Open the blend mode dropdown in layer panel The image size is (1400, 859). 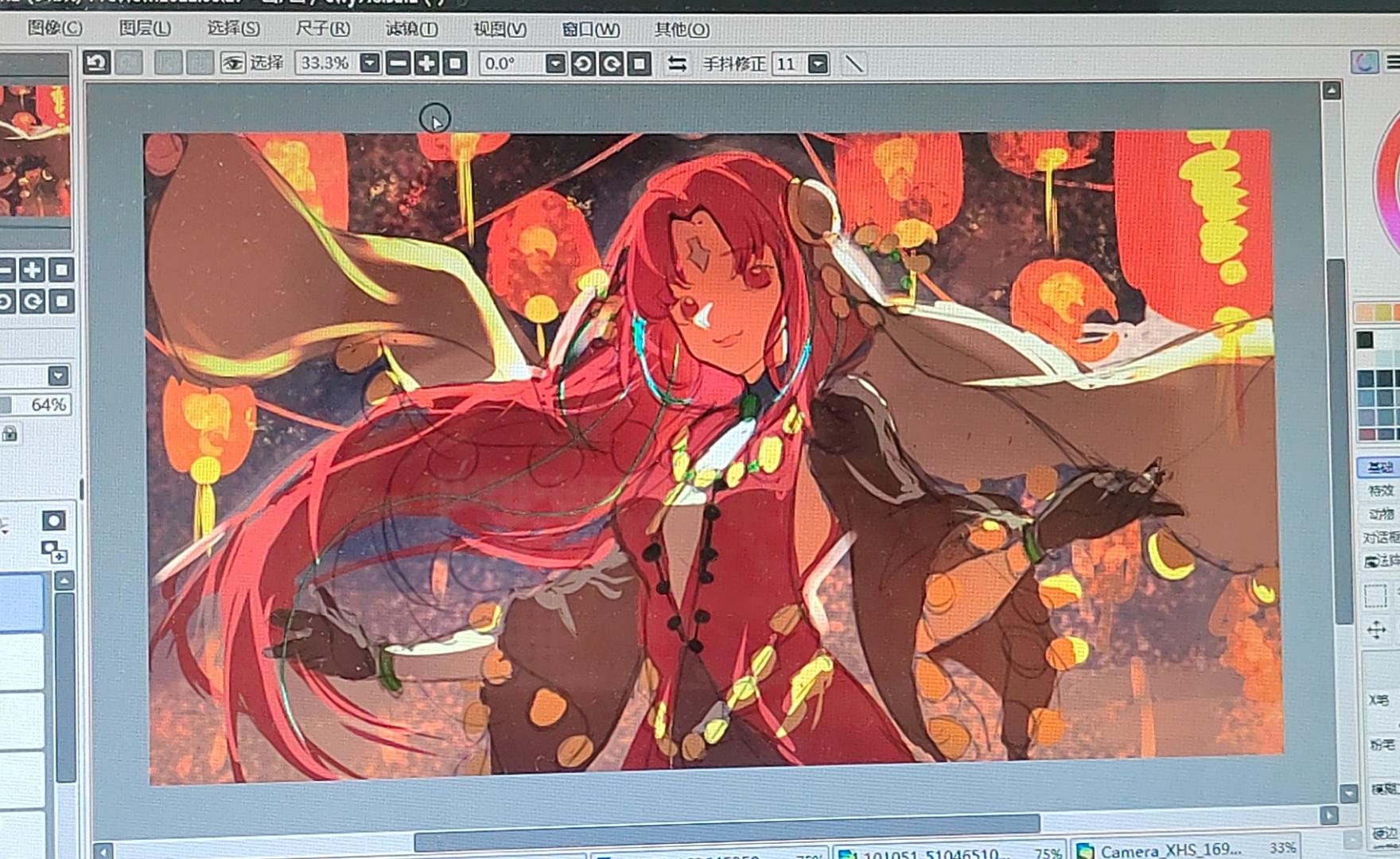pos(58,375)
